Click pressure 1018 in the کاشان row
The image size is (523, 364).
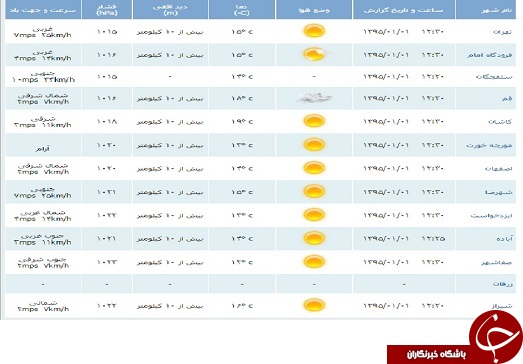tap(106, 122)
